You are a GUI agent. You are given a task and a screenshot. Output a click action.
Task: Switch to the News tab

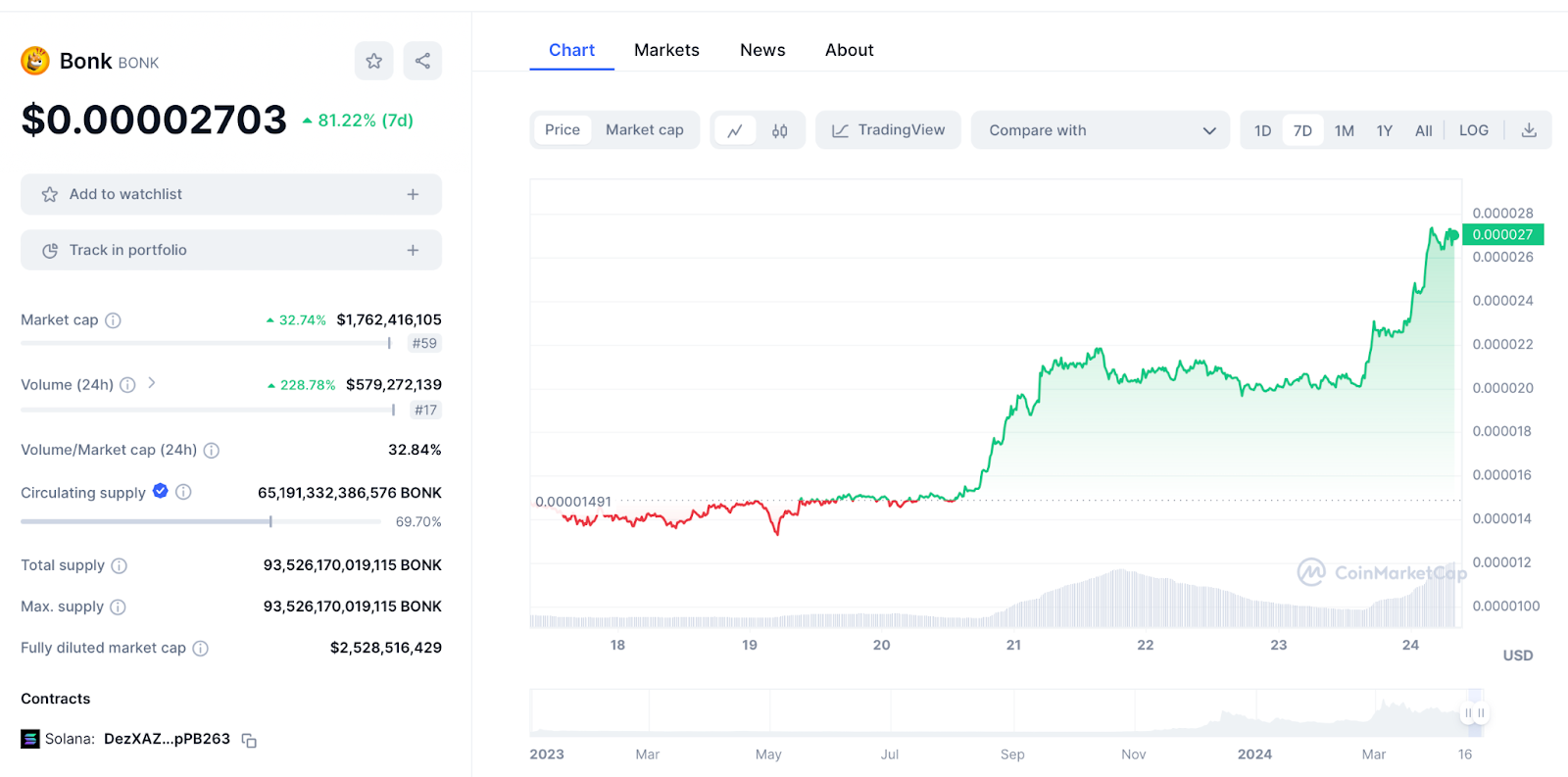(762, 50)
